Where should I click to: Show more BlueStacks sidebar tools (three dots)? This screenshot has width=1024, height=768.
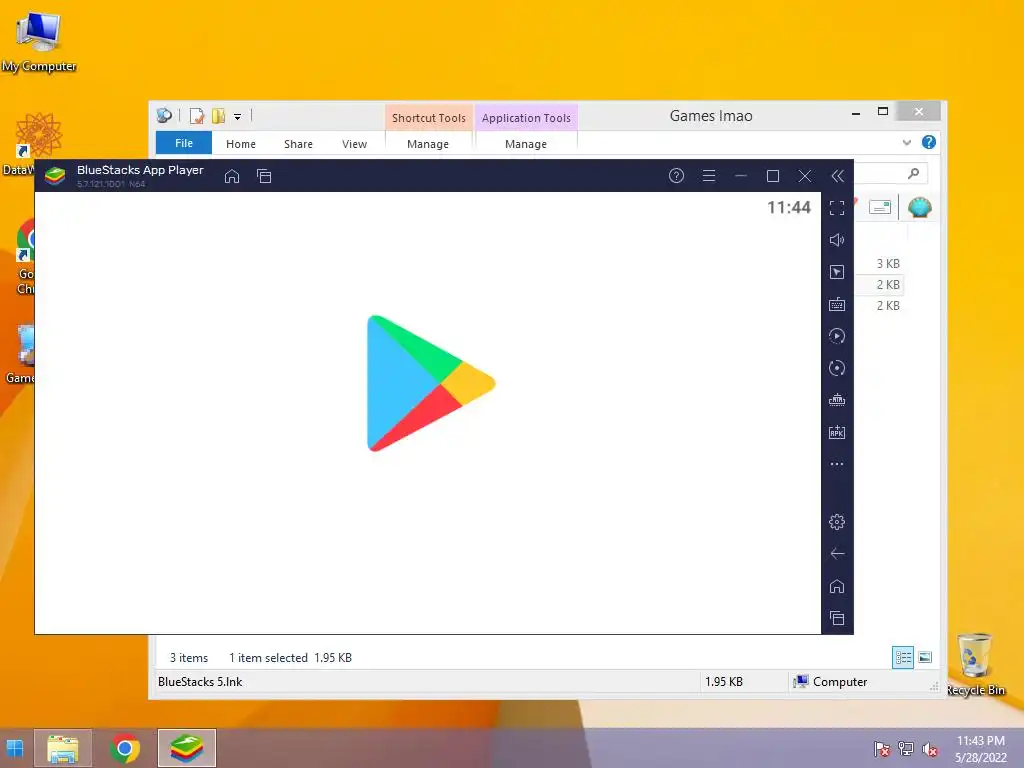click(837, 464)
